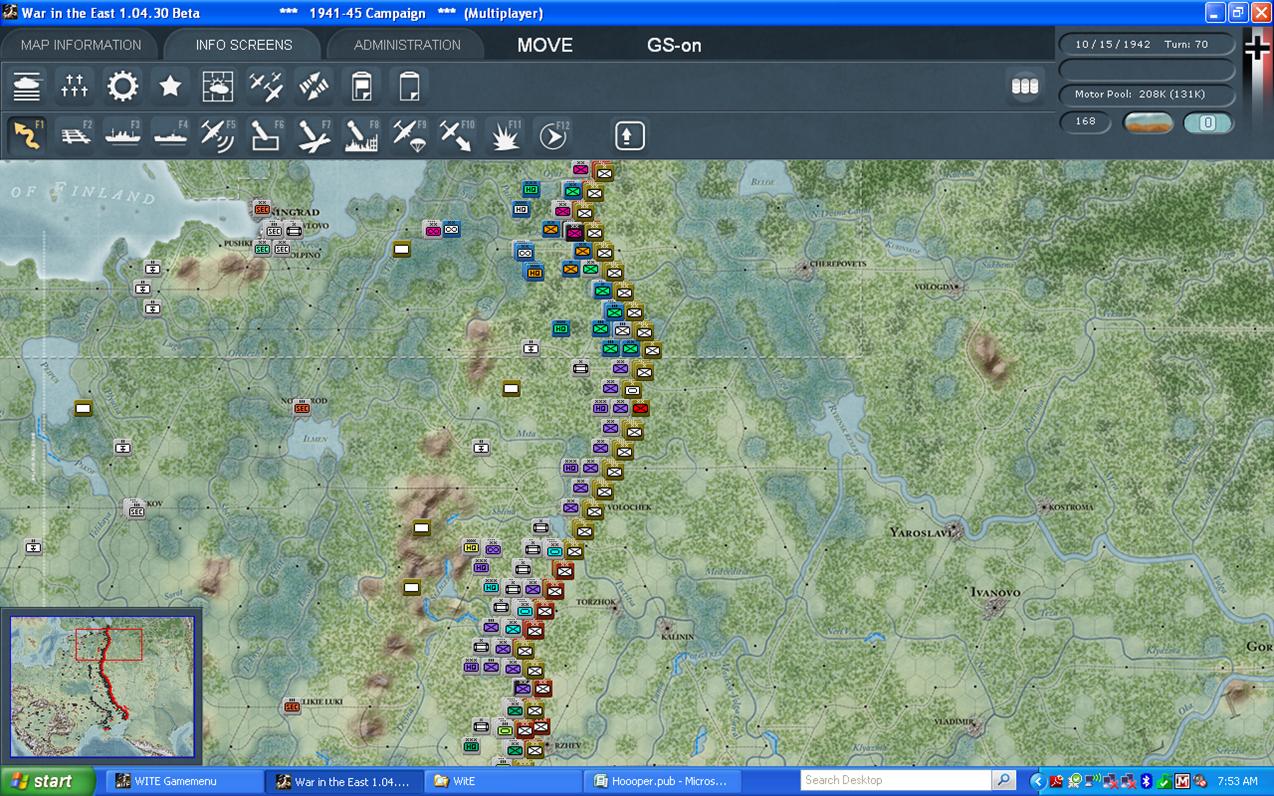Select Bomb city mode (F8) icon
Viewport: 1274px width, 796px height.
pos(362,135)
